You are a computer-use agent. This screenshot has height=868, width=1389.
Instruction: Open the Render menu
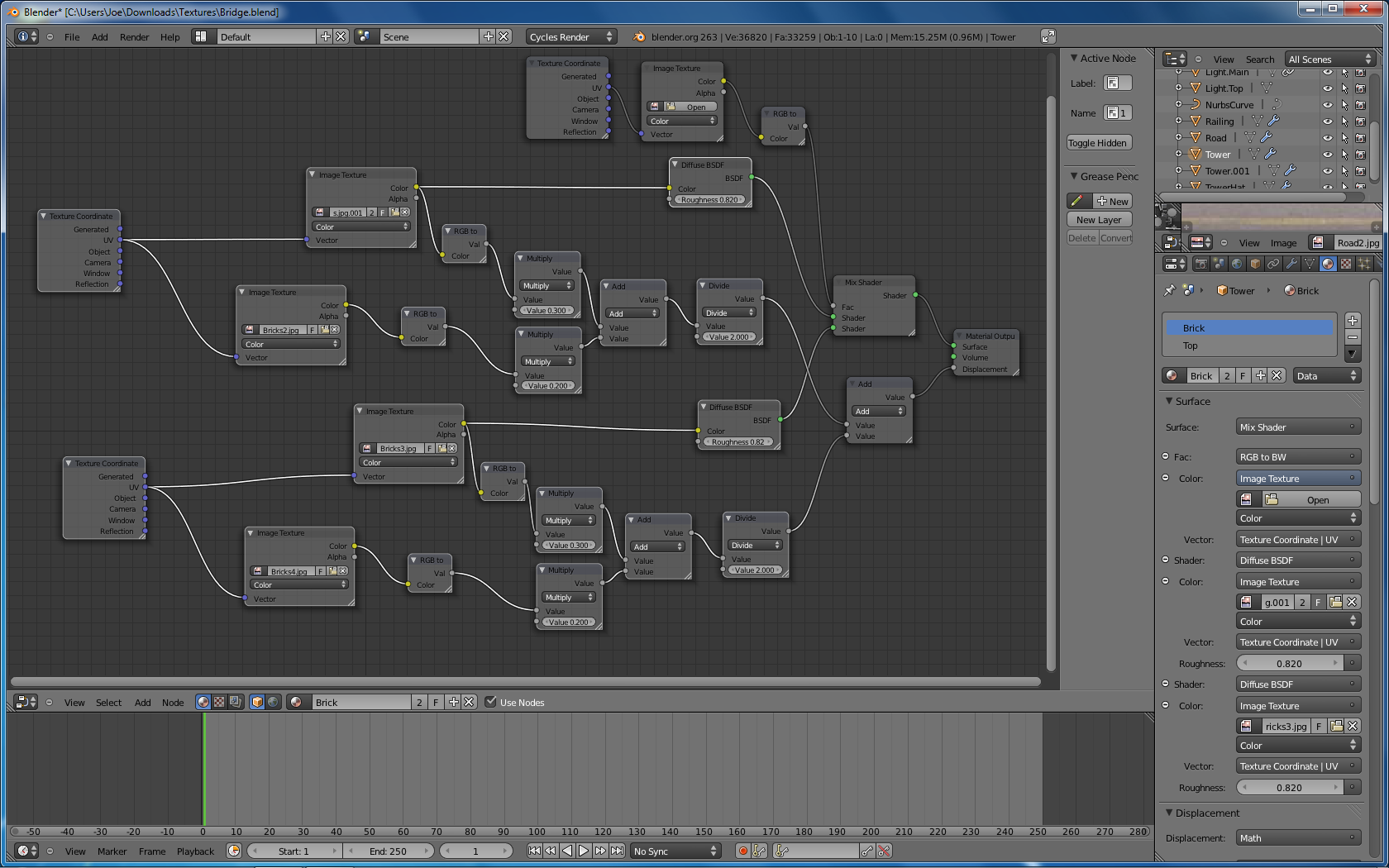point(134,36)
